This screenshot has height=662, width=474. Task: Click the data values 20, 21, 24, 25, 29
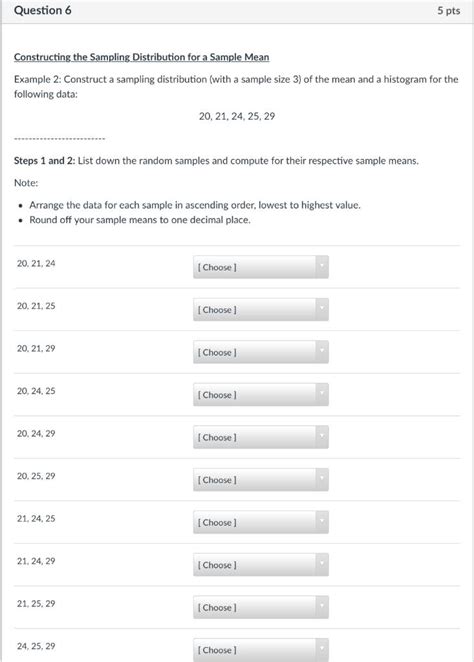[237, 116]
